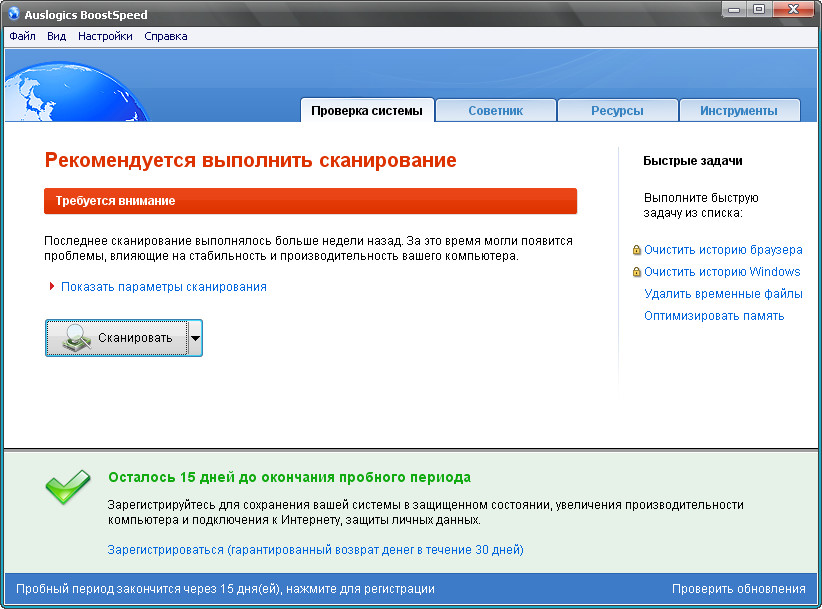Click the trial period status bar registration message
The image size is (822, 609).
coord(225,589)
